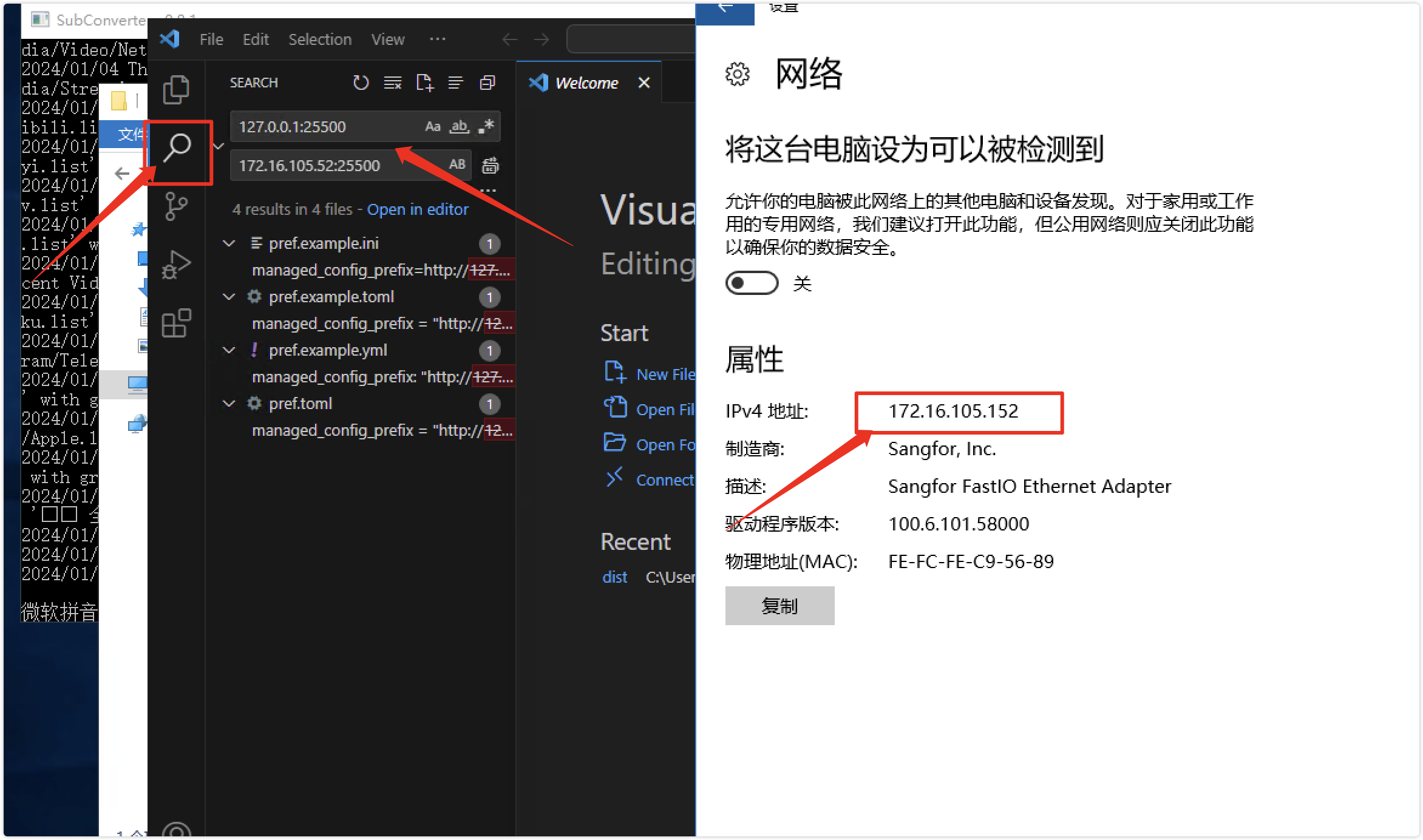Open the Source Control view

click(x=176, y=206)
